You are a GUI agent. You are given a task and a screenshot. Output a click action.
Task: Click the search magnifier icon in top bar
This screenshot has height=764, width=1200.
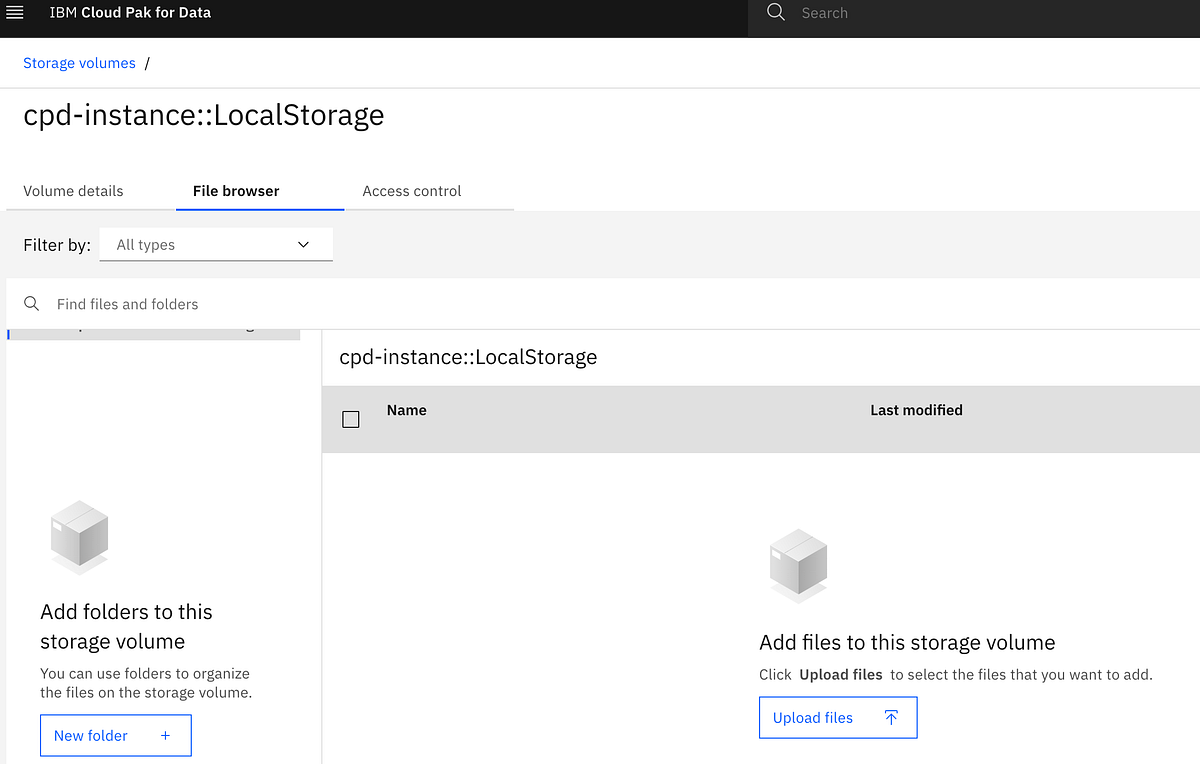click(x=773, y=14)
